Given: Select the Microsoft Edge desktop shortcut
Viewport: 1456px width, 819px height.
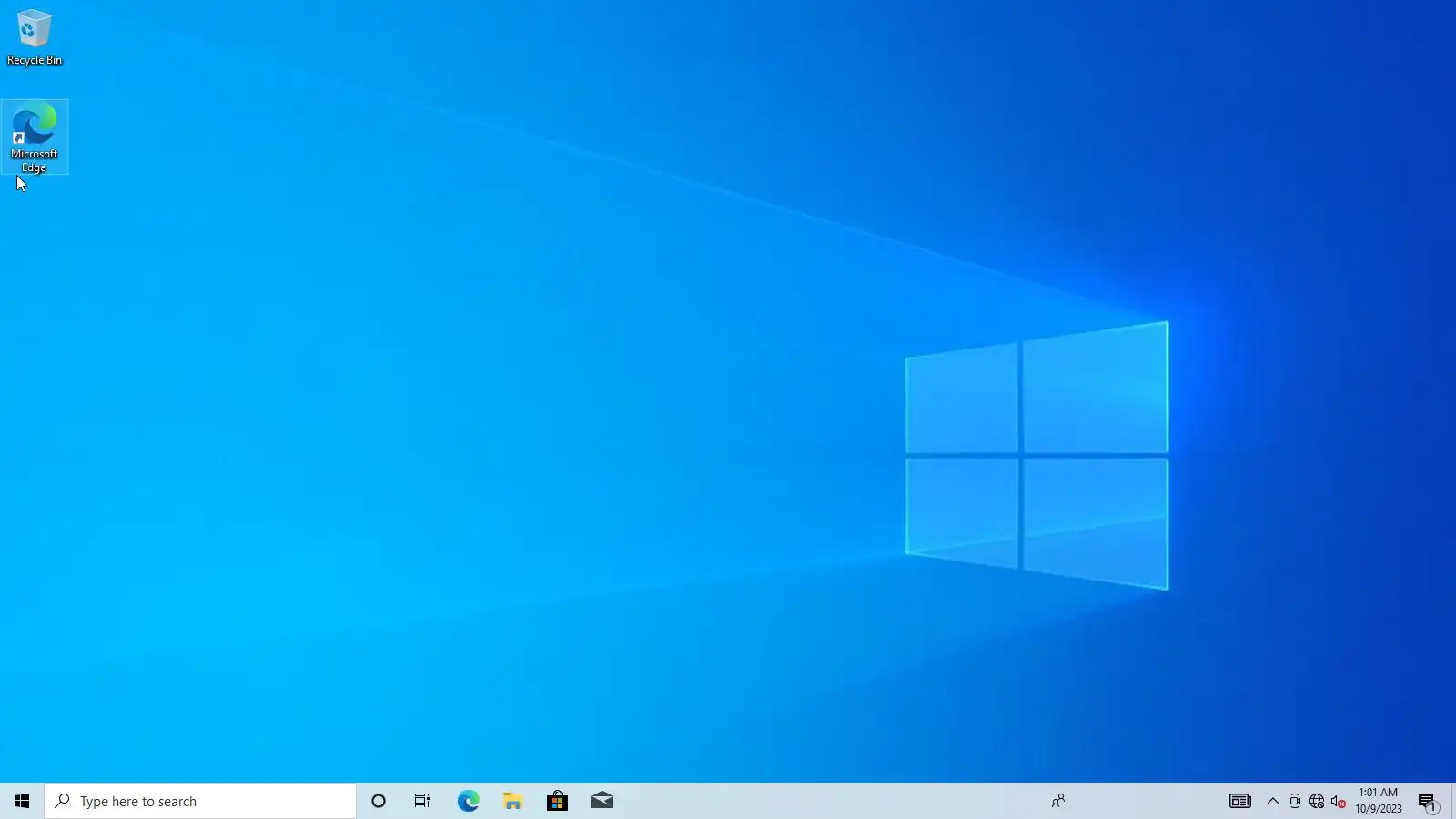Looking at the screenshot, I should pyautogui.click(x=35, y=137).
